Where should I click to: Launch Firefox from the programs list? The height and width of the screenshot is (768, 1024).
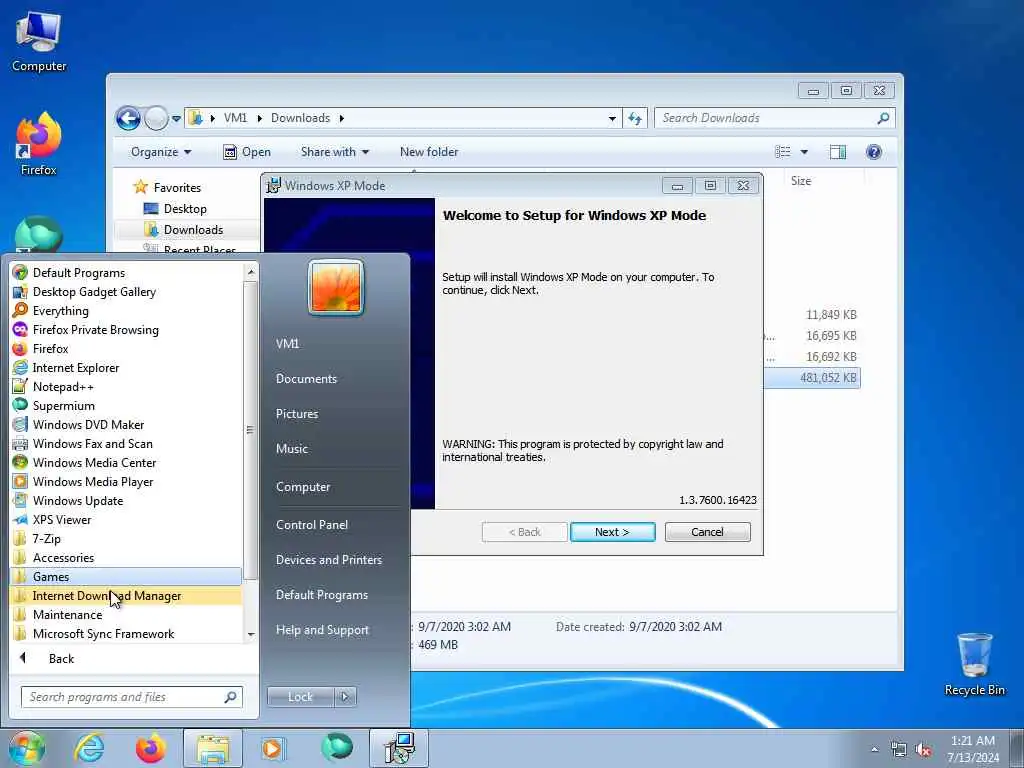pyautogui.click(x=126, y=348)
